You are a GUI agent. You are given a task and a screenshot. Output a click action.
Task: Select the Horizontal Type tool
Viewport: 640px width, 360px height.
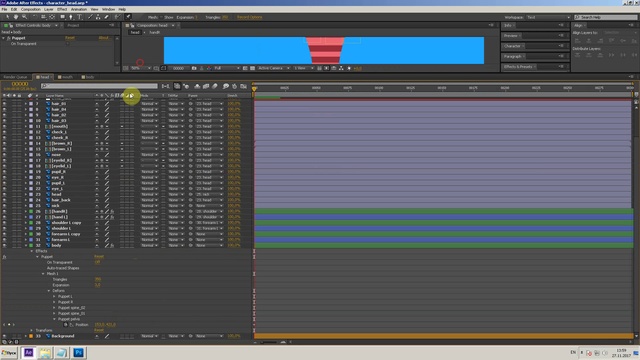click(x=80, y=17)
